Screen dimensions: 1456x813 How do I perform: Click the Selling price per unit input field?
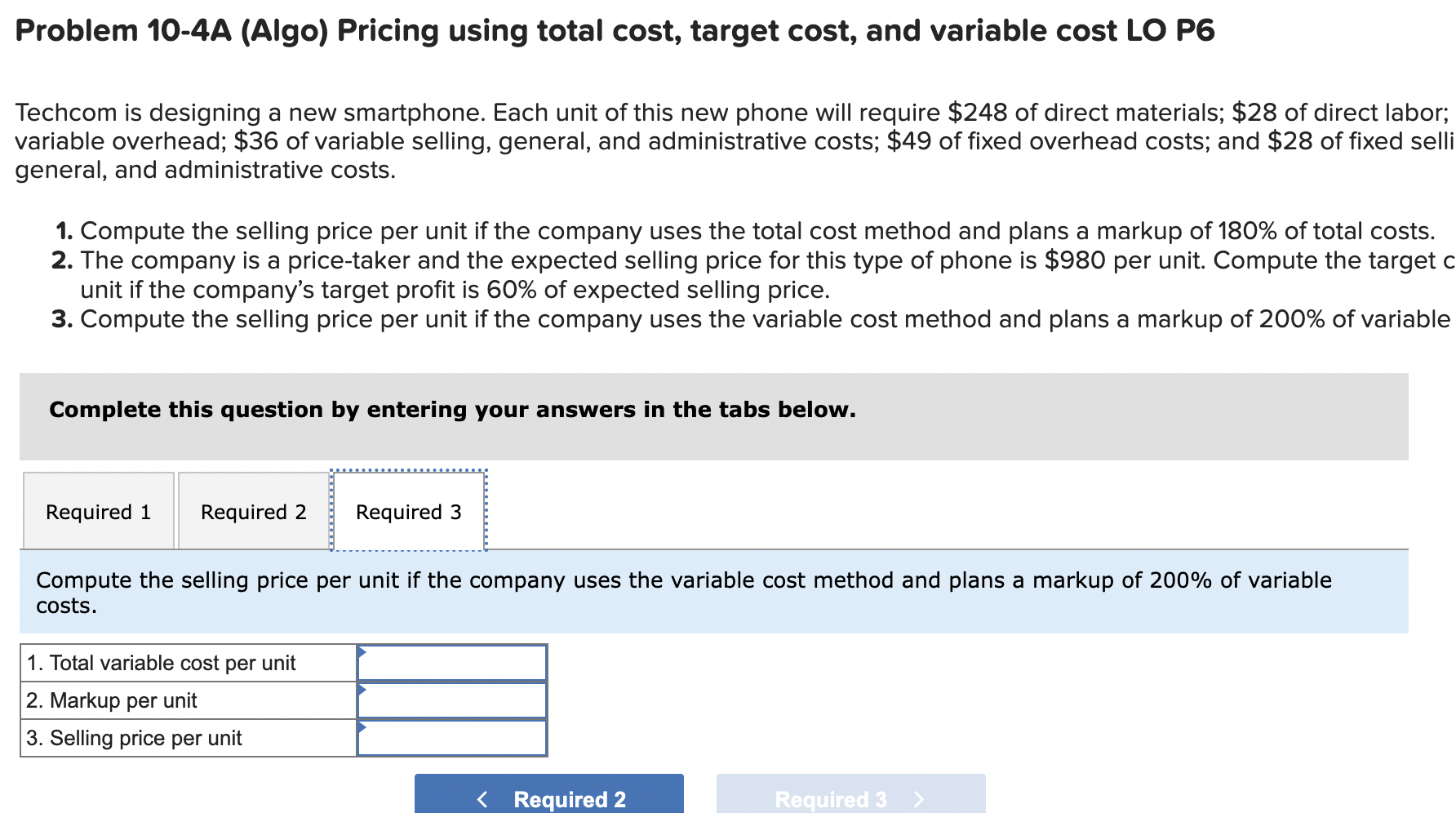pos(454,737)
